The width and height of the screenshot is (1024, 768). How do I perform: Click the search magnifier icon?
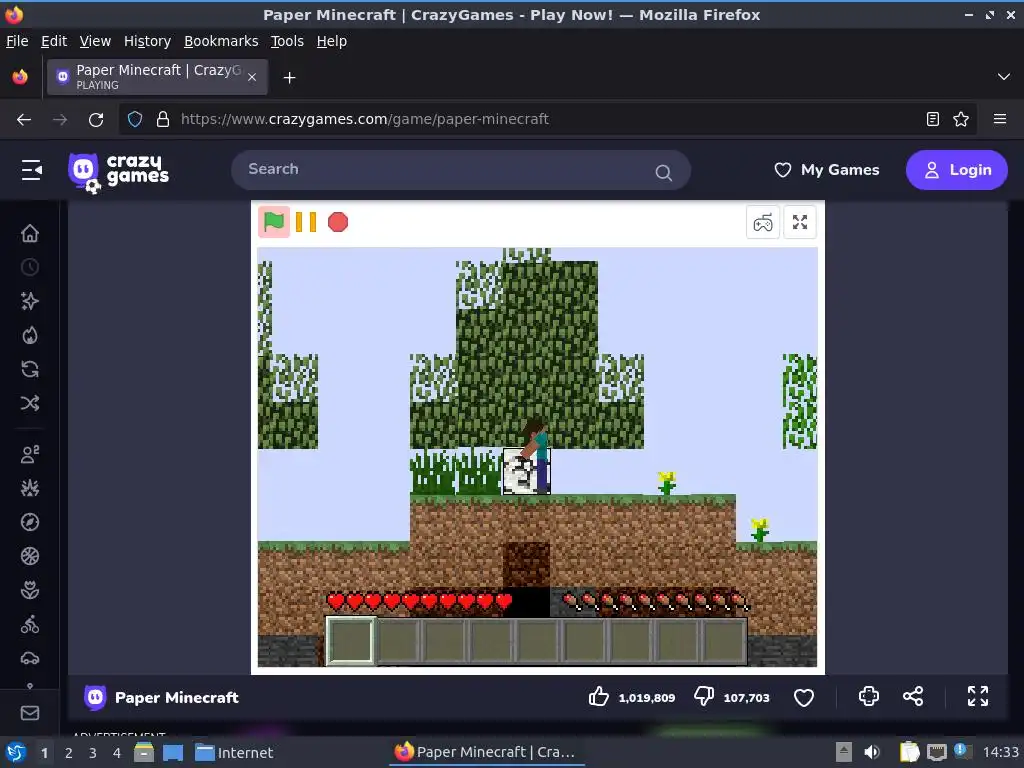click(x=664, y=172)
